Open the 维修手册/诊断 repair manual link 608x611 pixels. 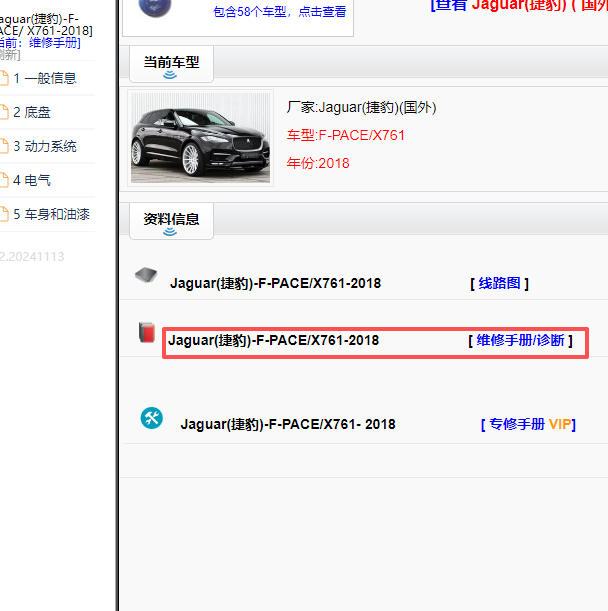click(x=520, y=341)
